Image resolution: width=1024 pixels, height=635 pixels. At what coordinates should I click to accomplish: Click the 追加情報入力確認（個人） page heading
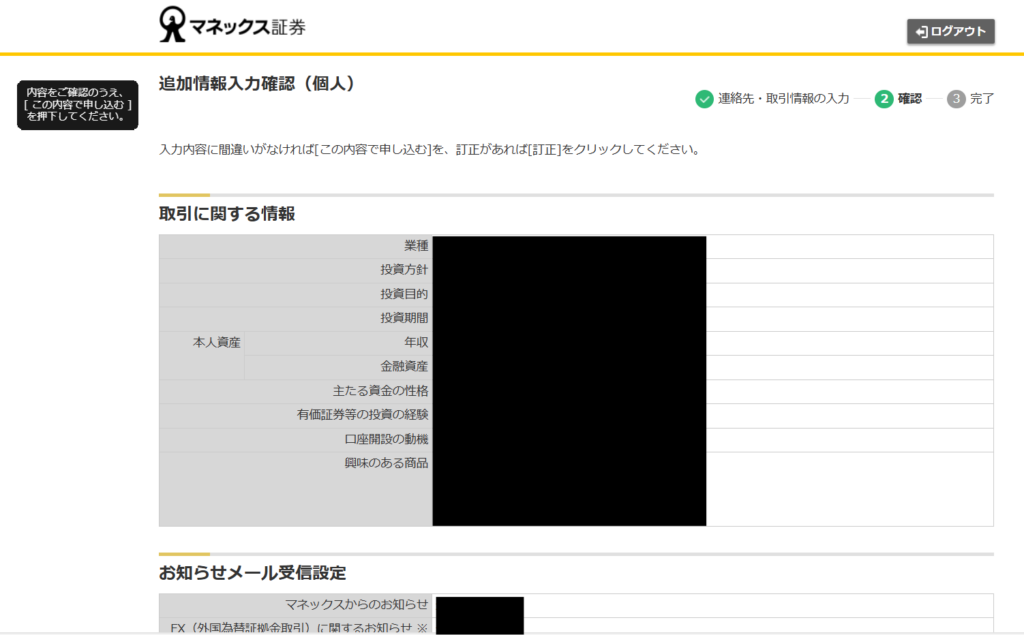[x=257, y=84]
